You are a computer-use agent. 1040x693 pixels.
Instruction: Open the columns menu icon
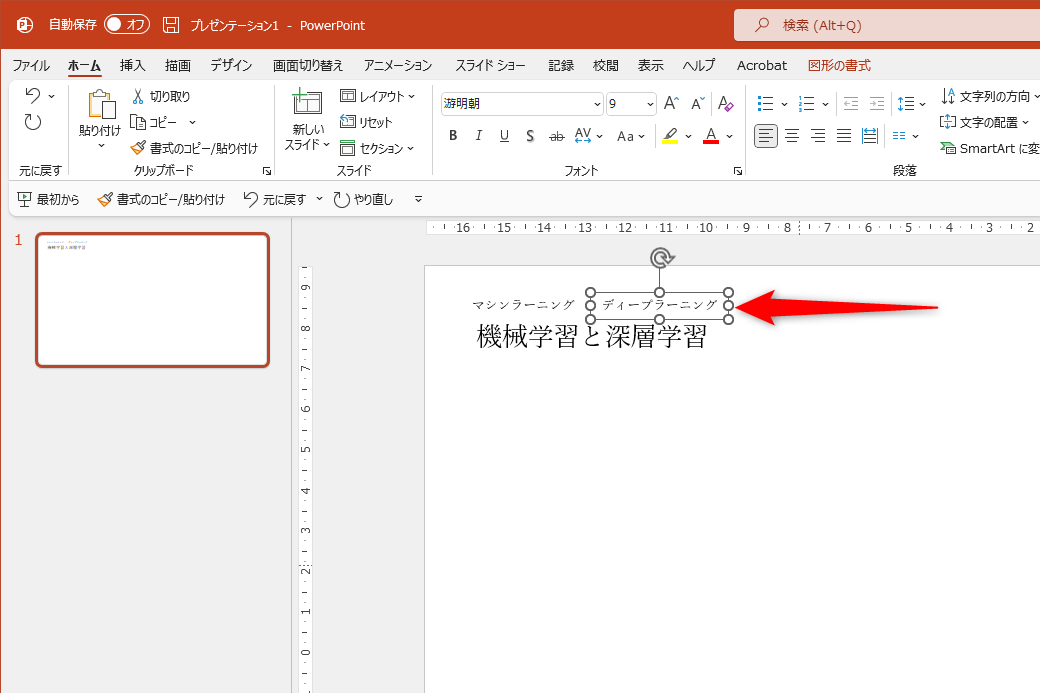coord(905,136)
